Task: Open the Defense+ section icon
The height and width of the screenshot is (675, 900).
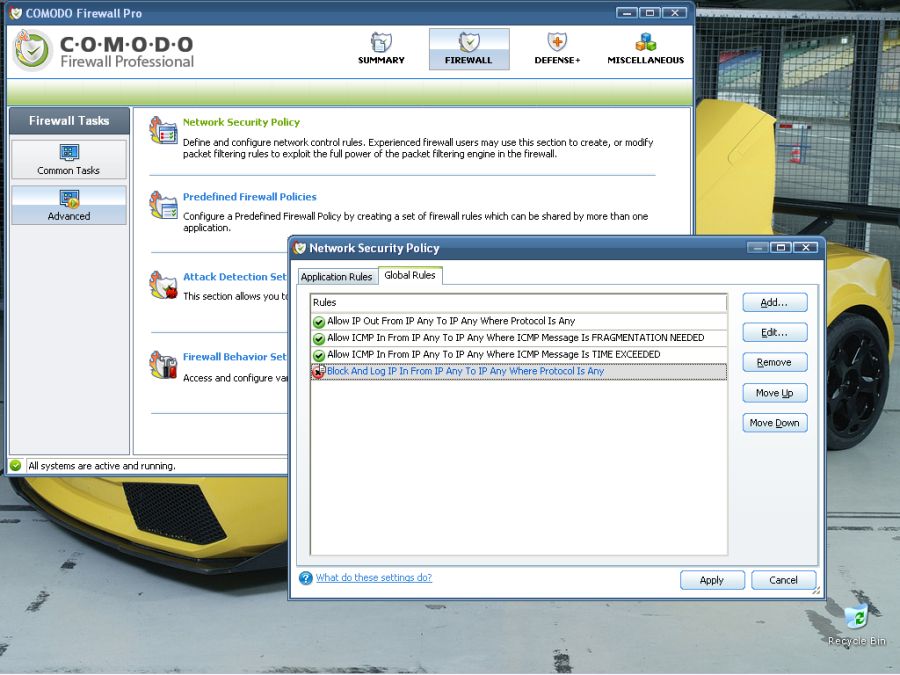Action: click(557, 42)
